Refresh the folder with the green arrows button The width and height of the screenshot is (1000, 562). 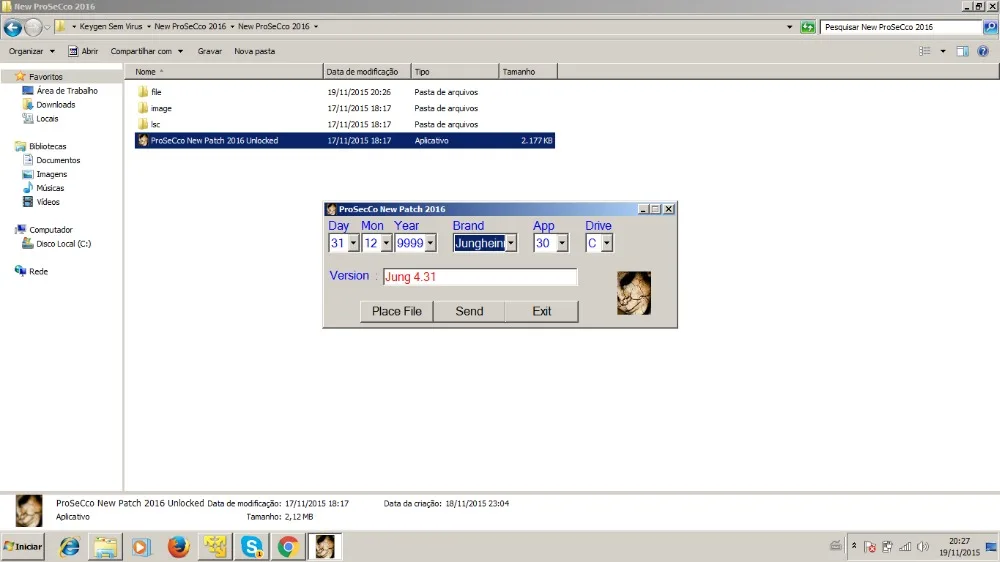[x=807, y=27]
